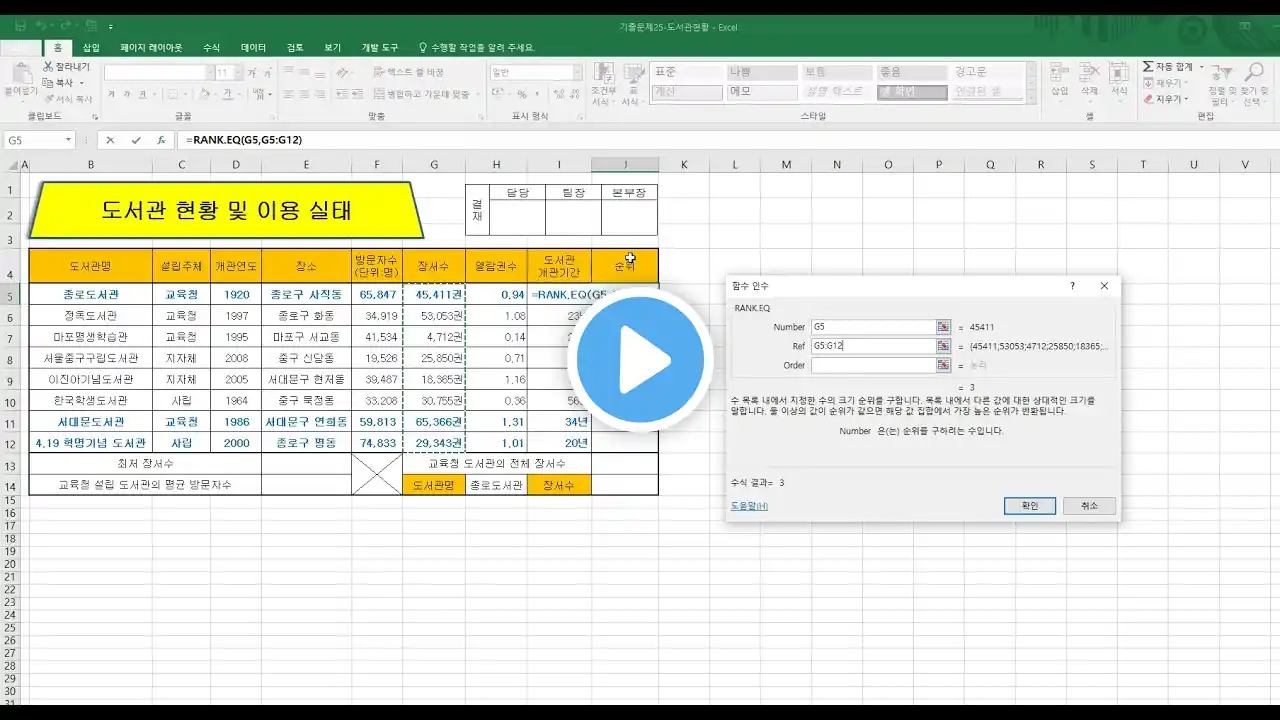The width and height of the screenshot is (1280, 720).
Task: Click the cancel X icon in formula bar
Action: [x=110, y=141]
